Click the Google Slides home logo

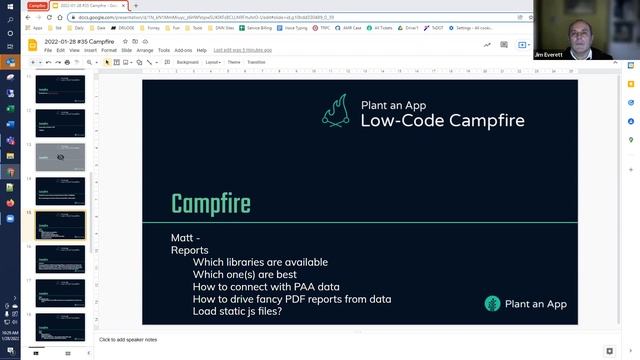pos(33,45)
